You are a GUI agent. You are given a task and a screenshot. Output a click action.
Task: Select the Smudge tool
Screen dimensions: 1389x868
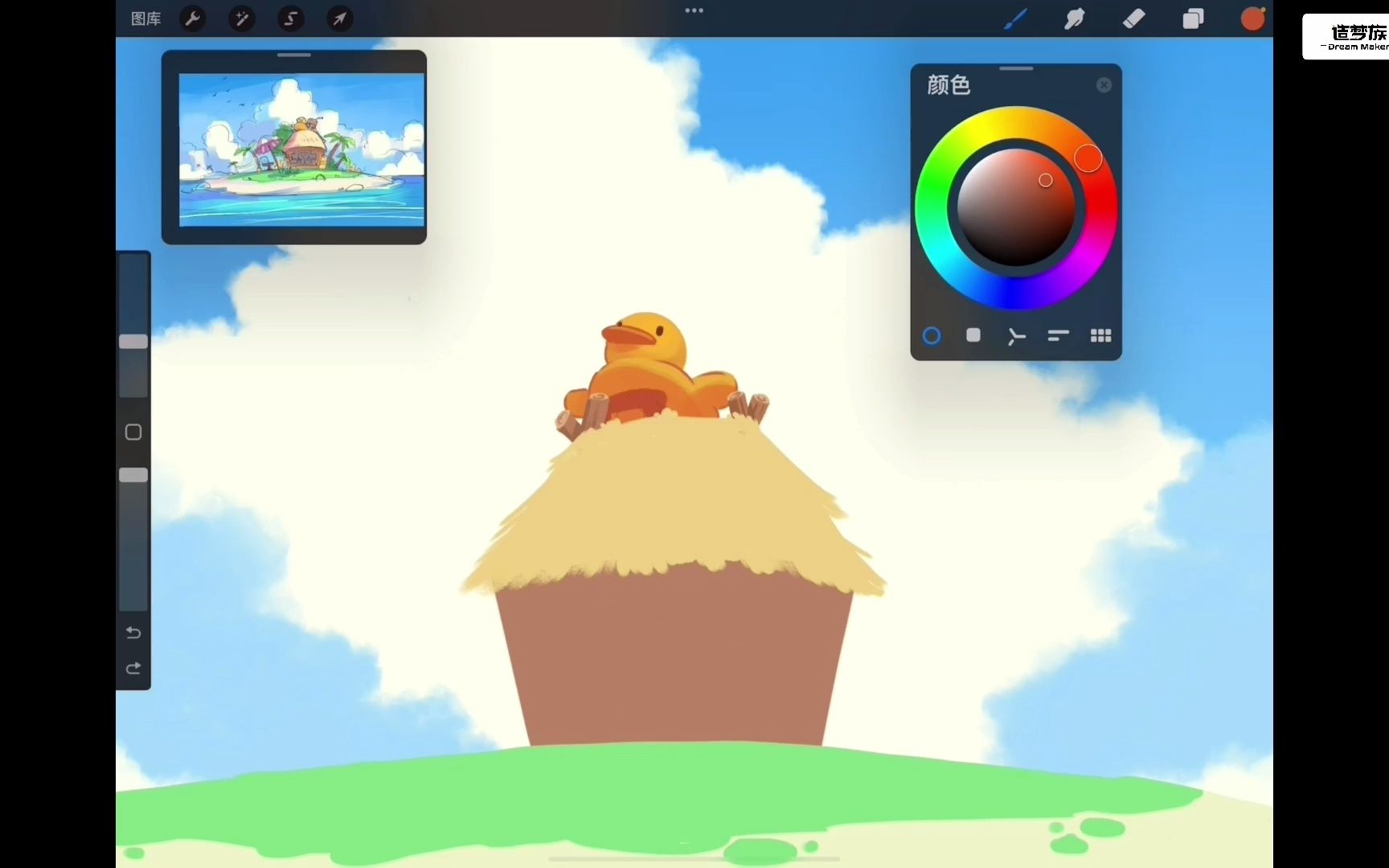coord(1075,18)
